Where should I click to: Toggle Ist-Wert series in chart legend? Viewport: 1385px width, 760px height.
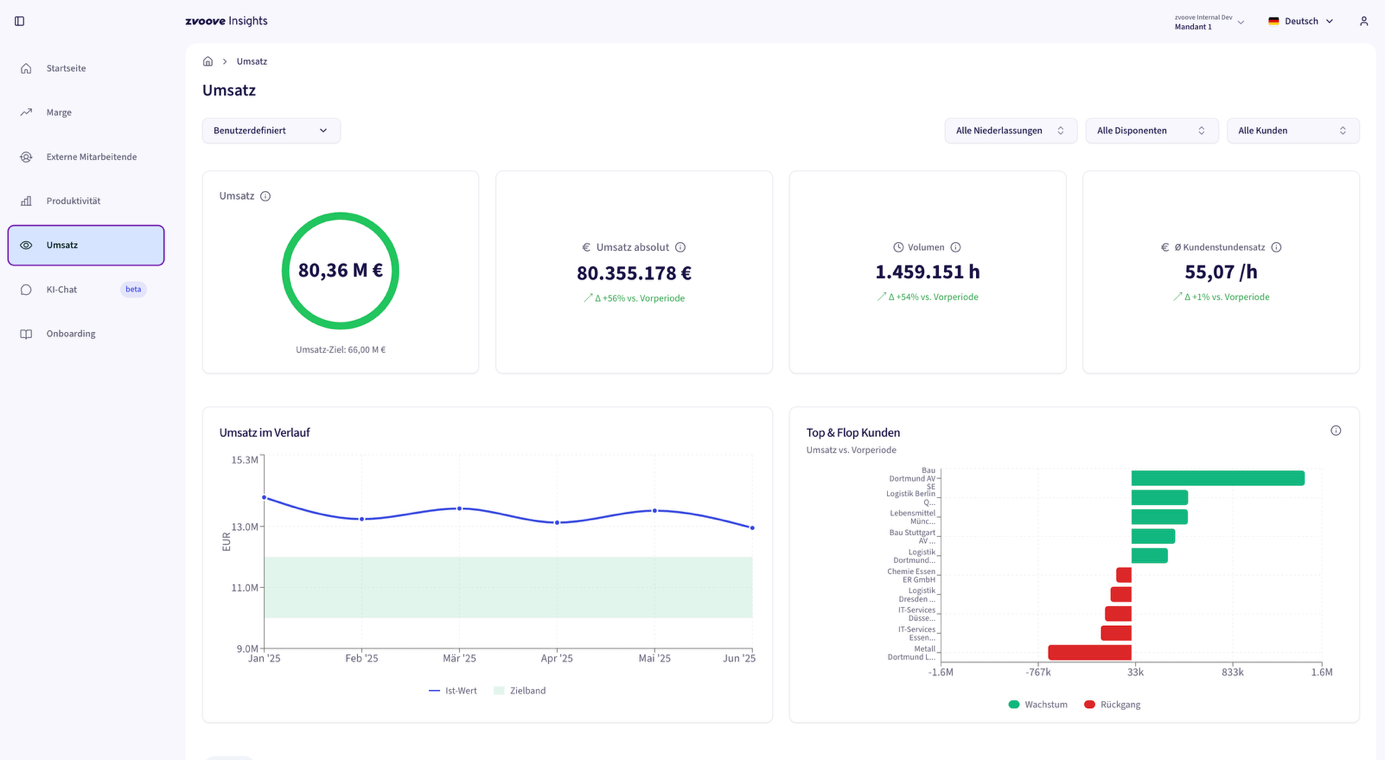coord(453,691)
